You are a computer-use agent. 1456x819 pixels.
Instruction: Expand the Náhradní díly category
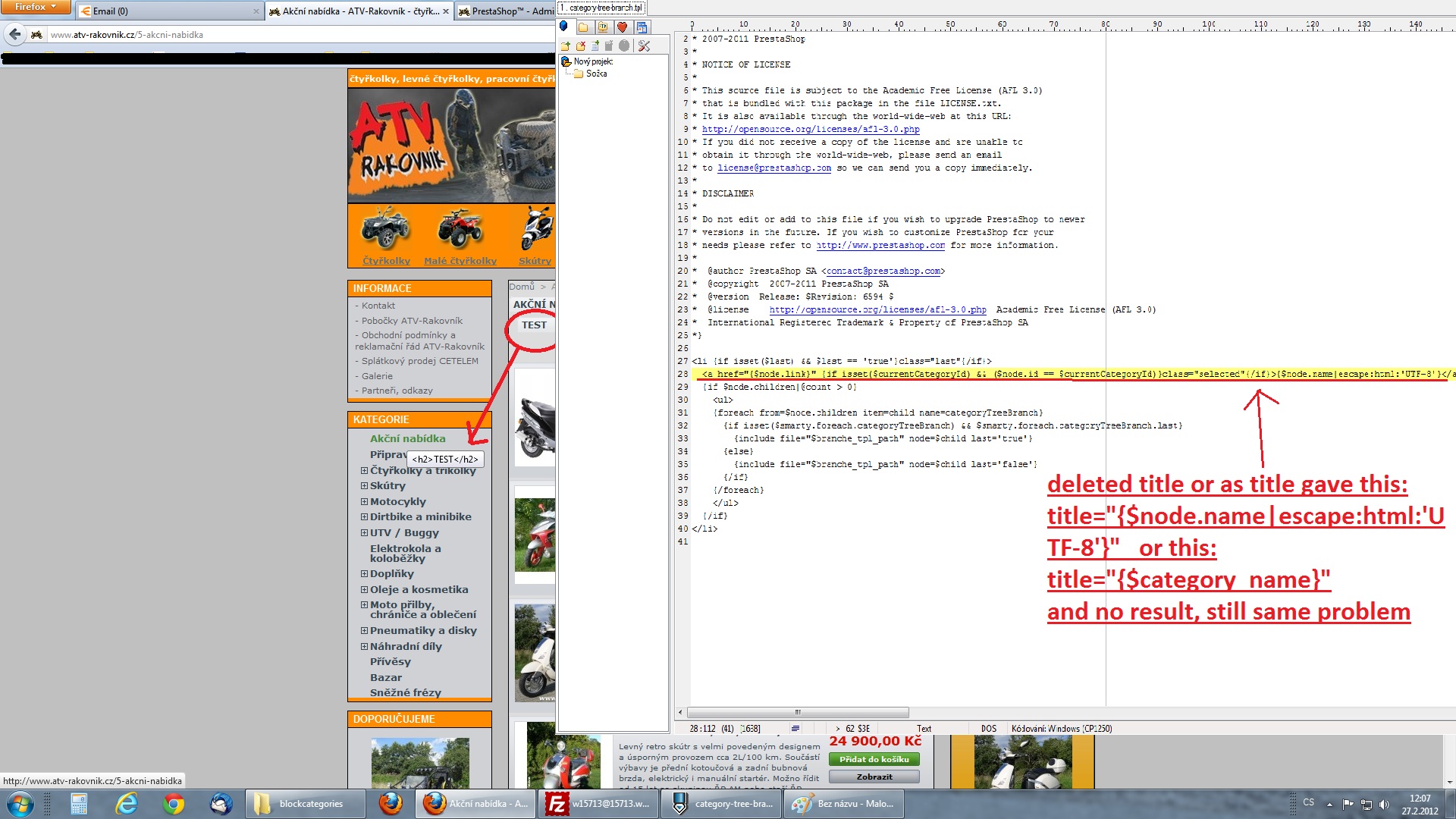[x=364, y=647]
